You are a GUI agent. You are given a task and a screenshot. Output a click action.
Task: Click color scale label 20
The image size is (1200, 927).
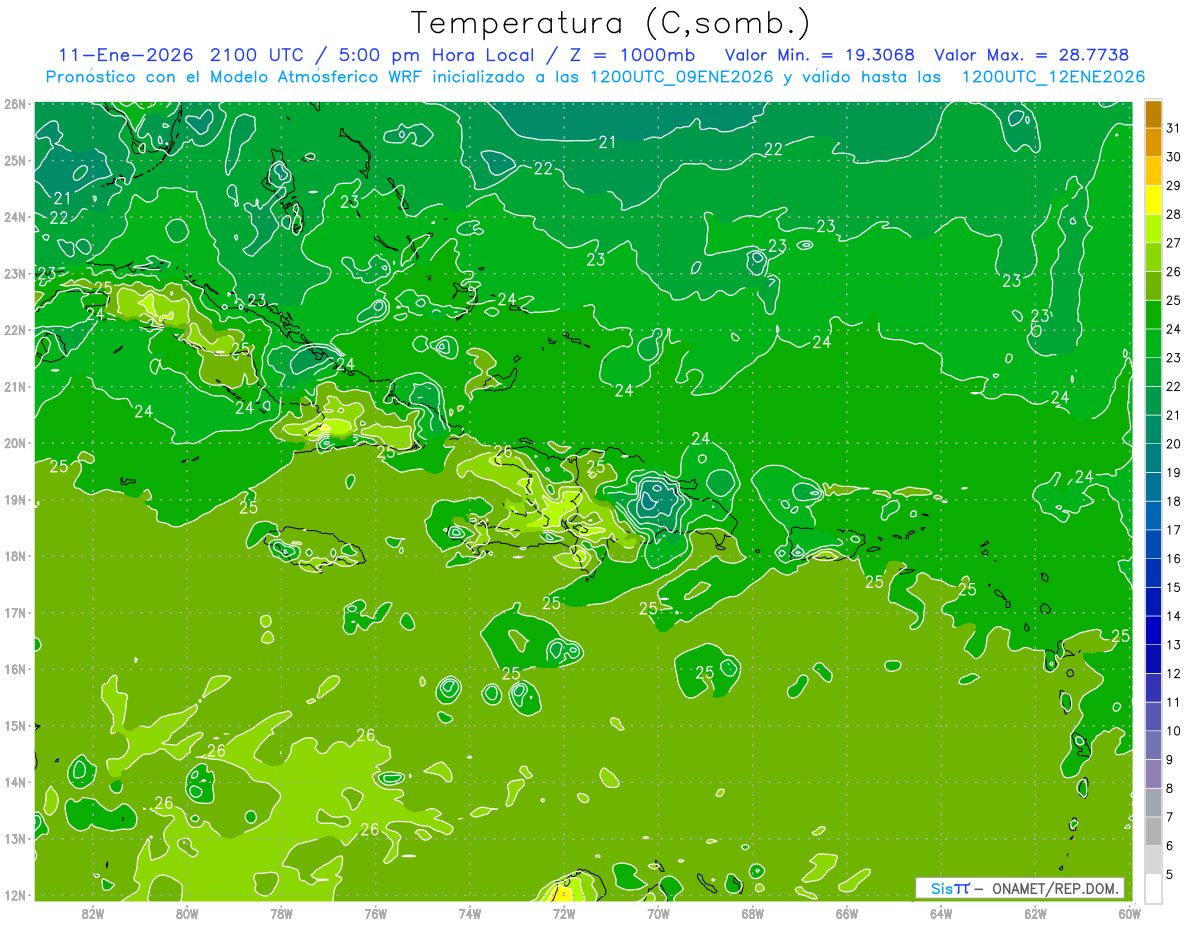(1174, 444)
